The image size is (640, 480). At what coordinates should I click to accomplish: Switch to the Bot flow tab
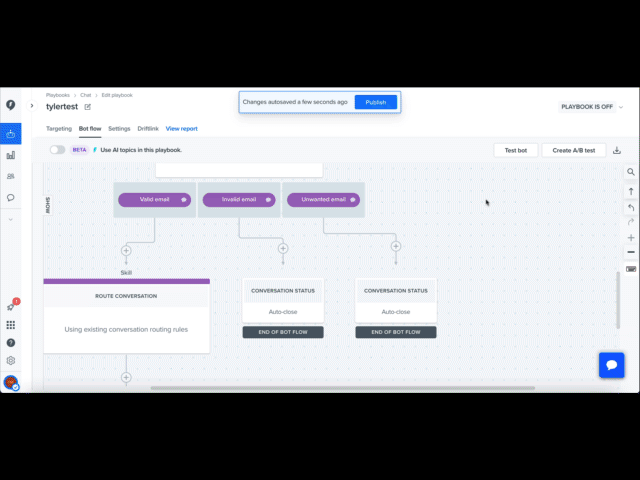pos(90,129)
